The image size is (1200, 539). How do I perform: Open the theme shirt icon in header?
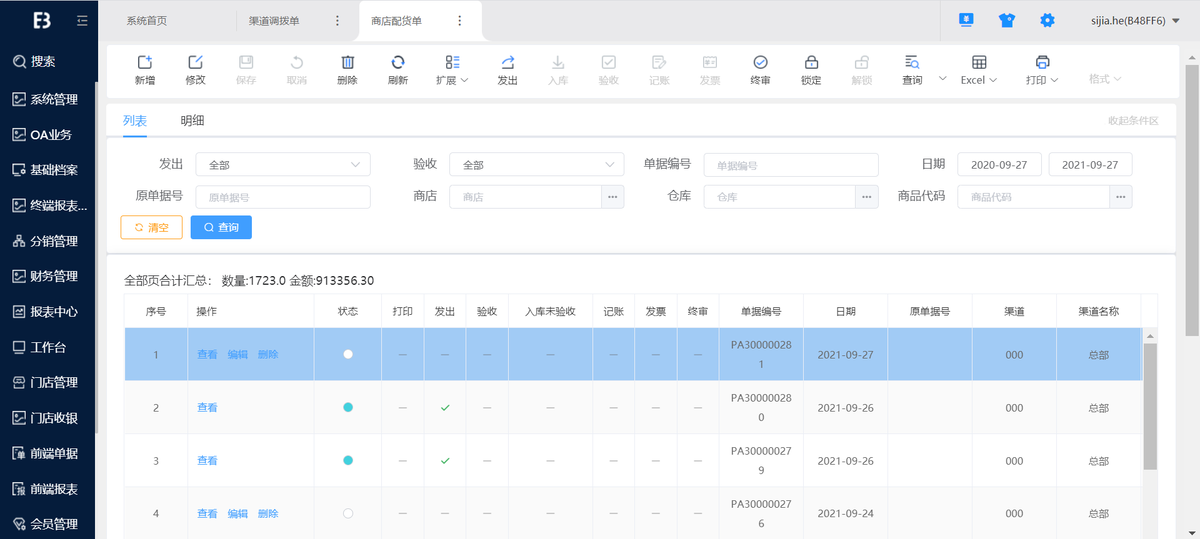(x=1005, y=20)
